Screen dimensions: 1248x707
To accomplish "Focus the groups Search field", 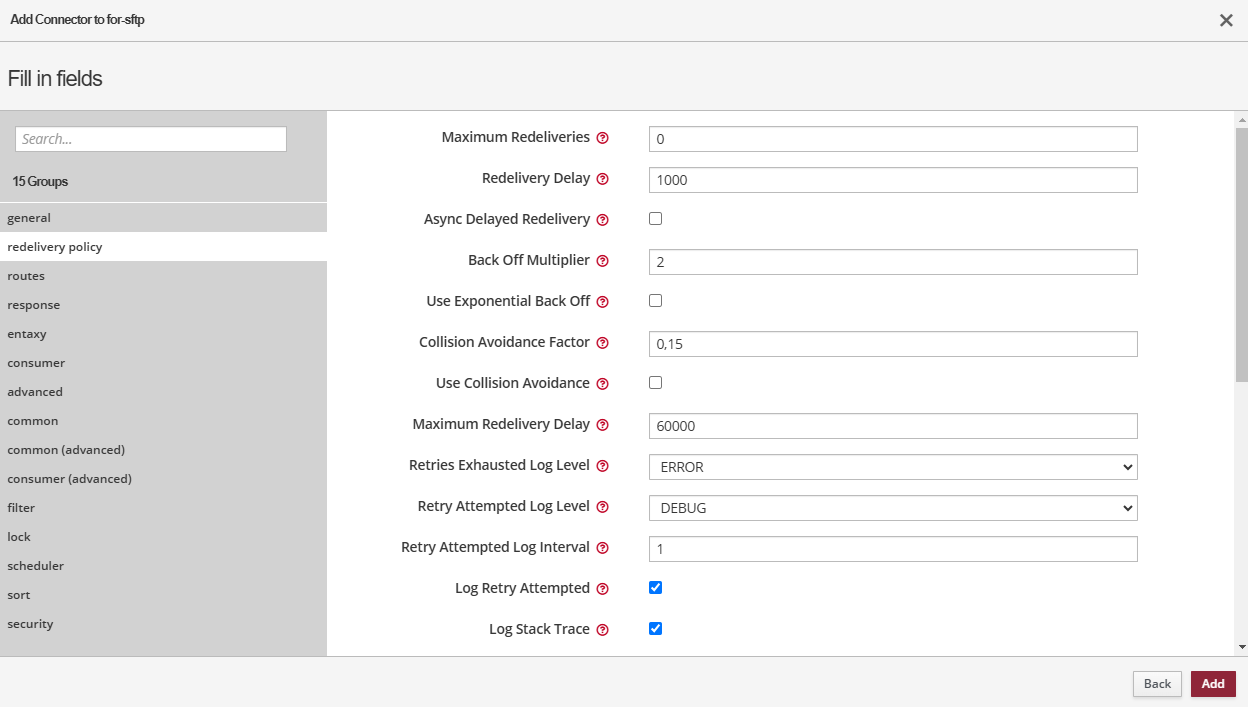I will pyautogui.click(x=151, y=139).
